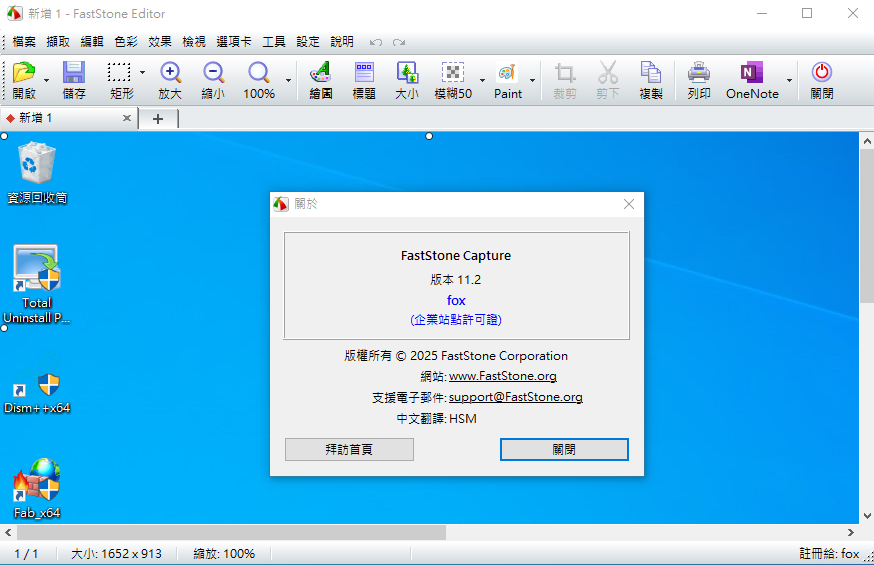The height and width of the screenshot is (565, 874).
Task: Expand the dropdown arrow next to 矩形
Action: point(142,72)
